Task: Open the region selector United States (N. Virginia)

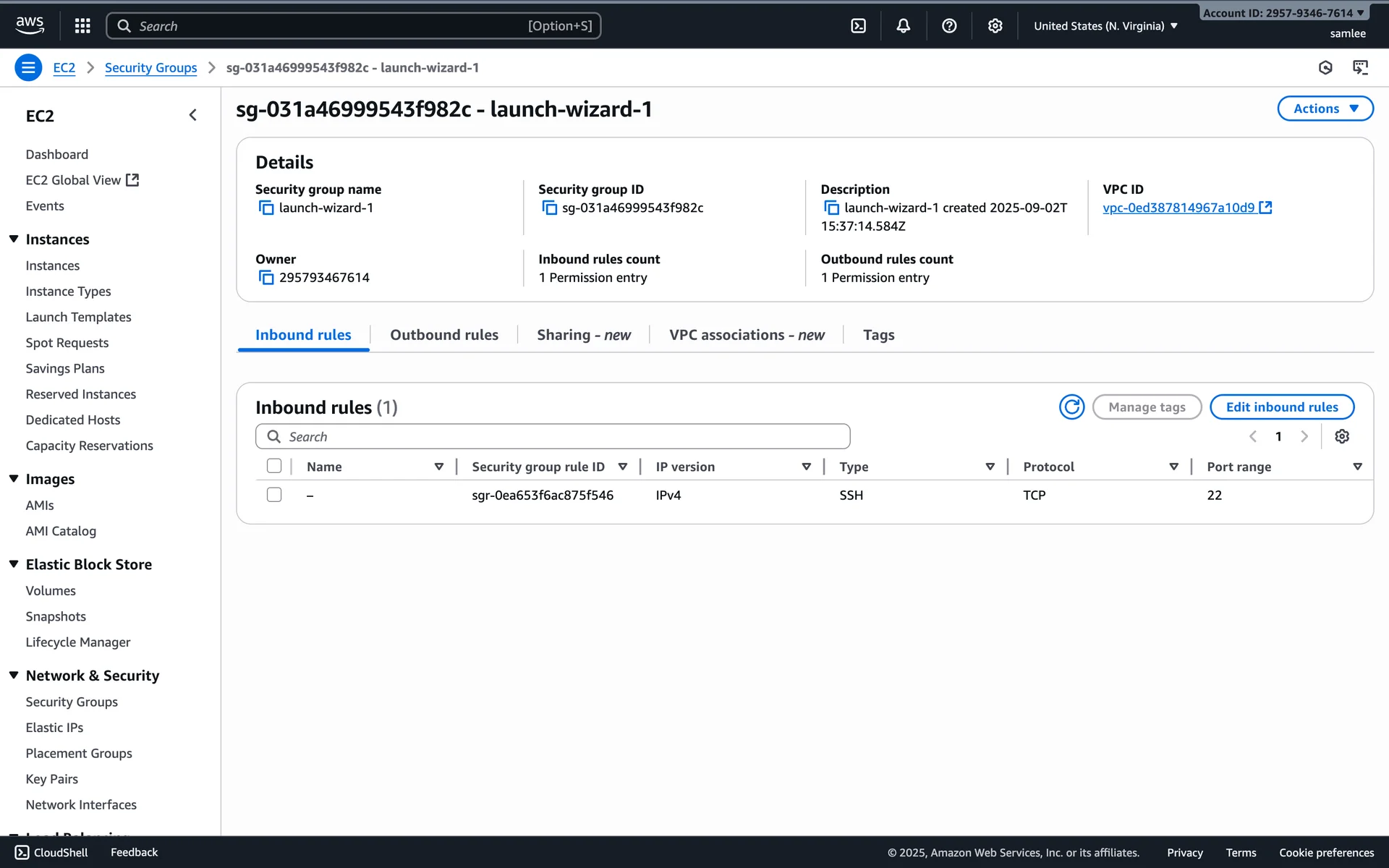Action: 1105,26
